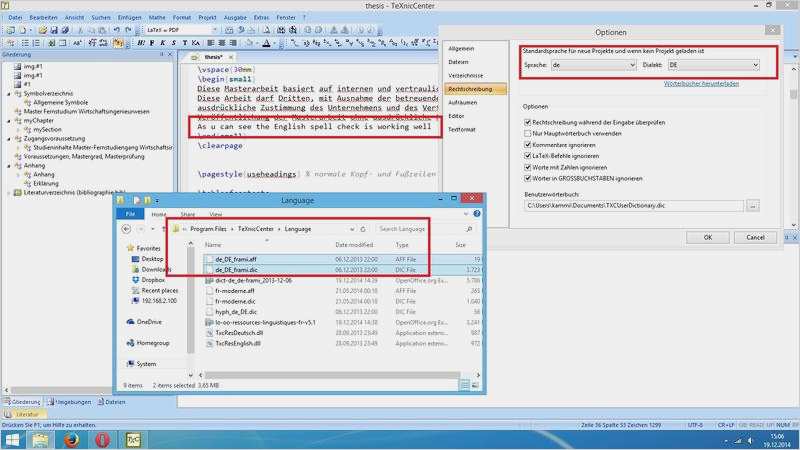Click the OK button in Optionen
The width and height of the screenshot is (800, 450).
click(x=708, y=237)
